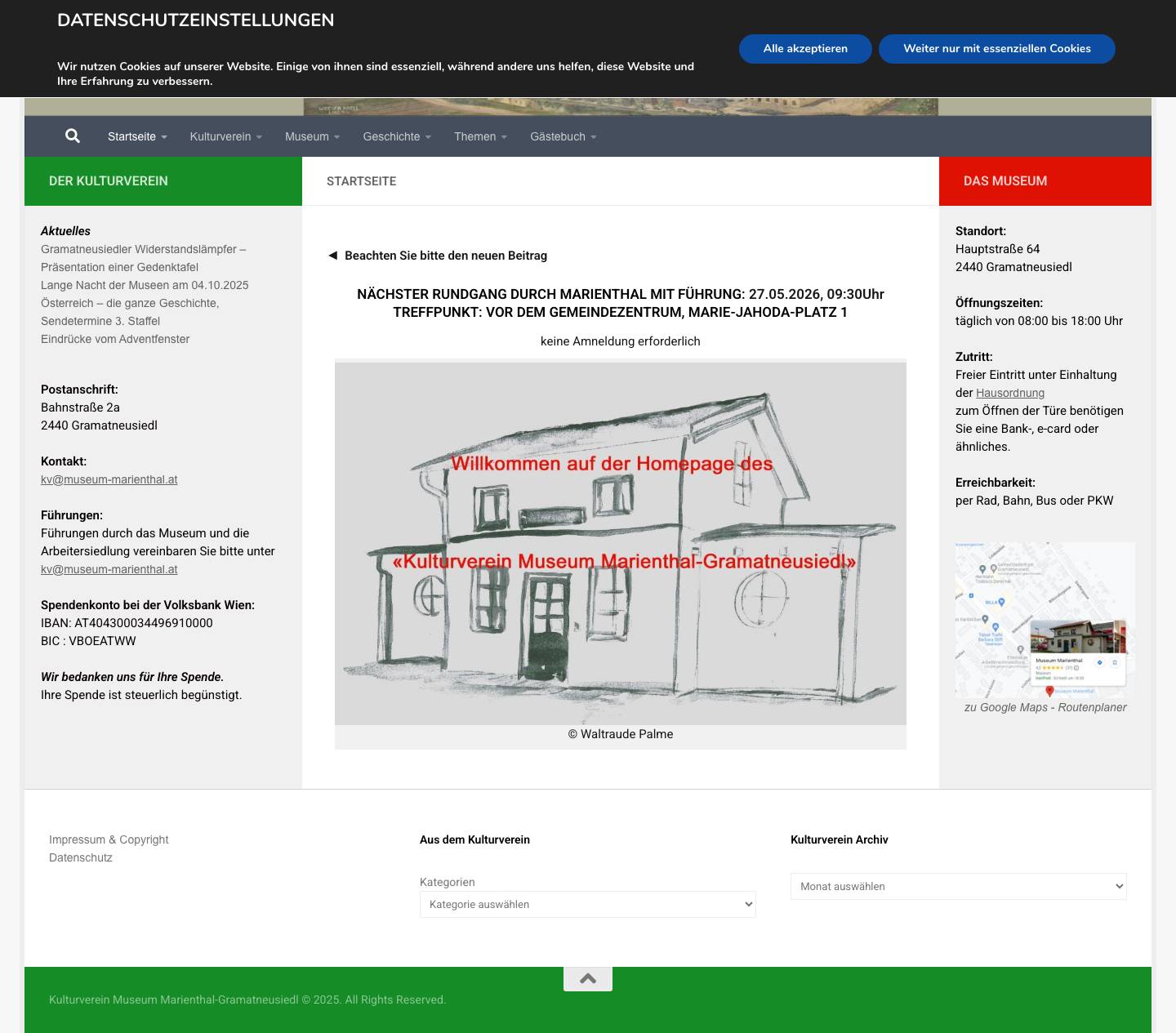Open the search with the magnifier icon
Viewport: 1176px width, 1033px height.
[72, 136]
